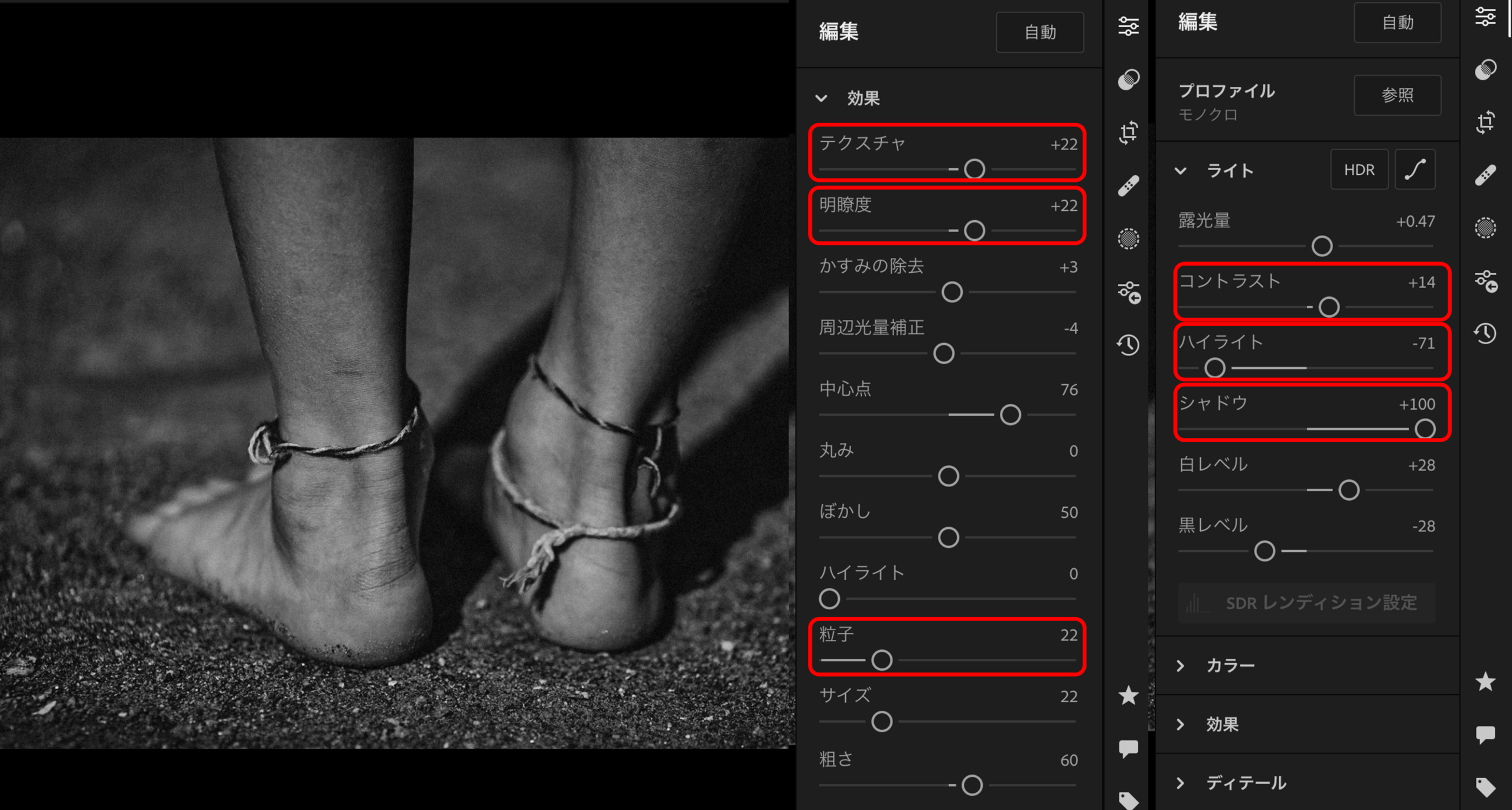
Task: Toggle the tone curve button next to HDR
Action: point(1415,170)
